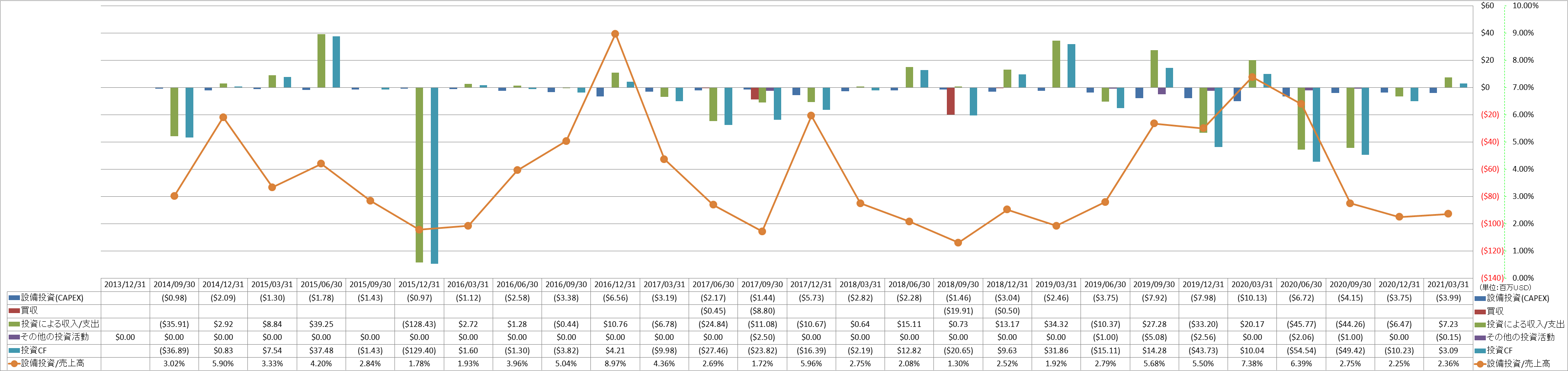
Task: Click the 2015/12/31 date column header
Action: tap(420, 285)
